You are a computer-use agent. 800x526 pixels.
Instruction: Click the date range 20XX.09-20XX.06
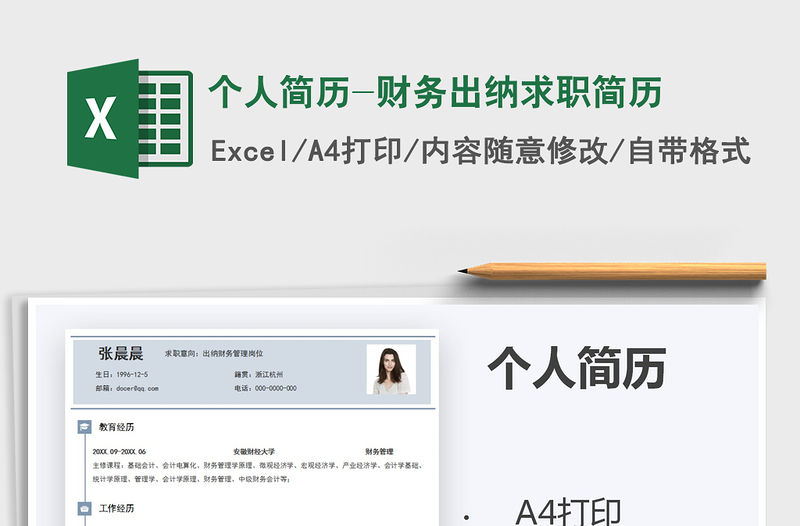pos(119,452)
